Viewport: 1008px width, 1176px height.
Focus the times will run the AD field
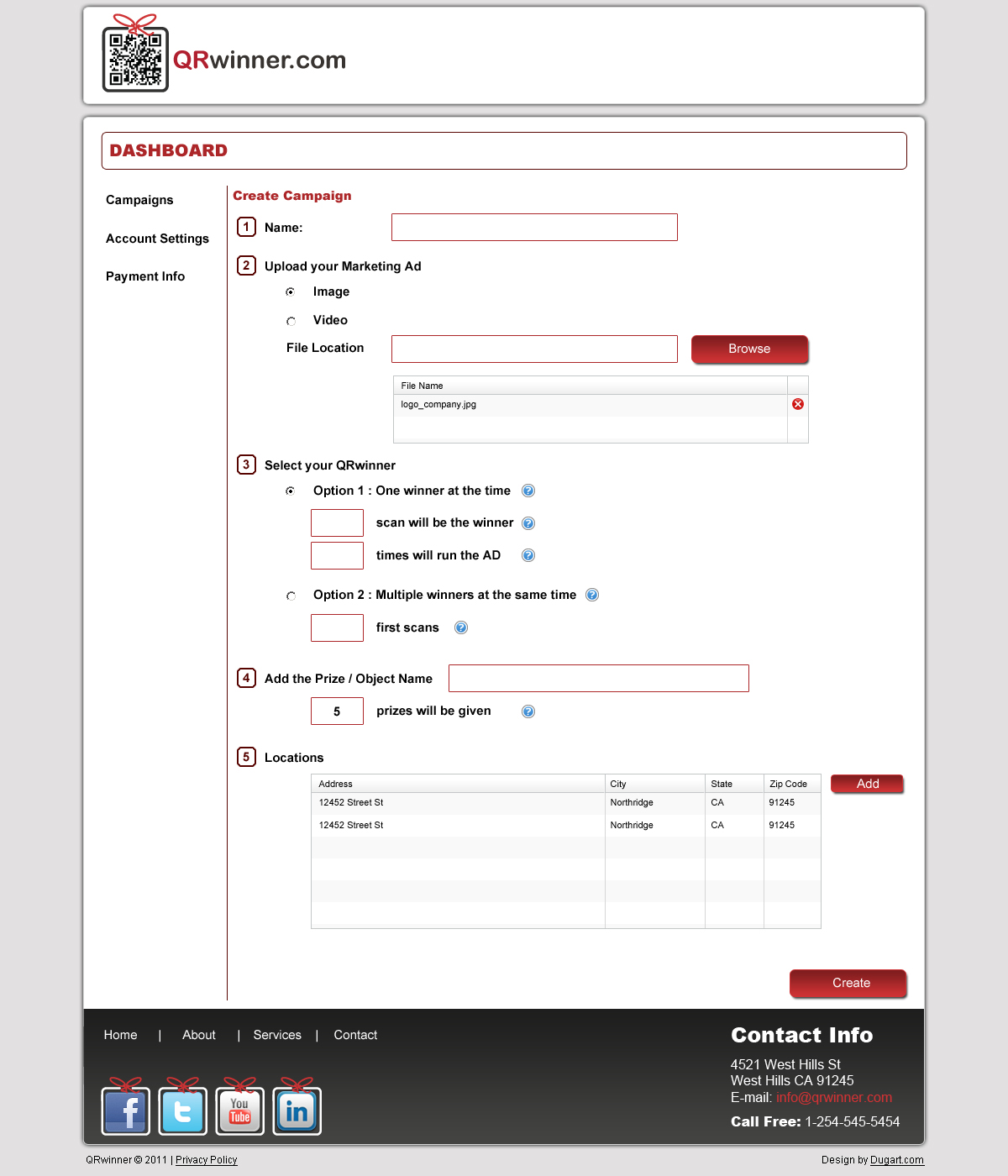click(337, 555)
